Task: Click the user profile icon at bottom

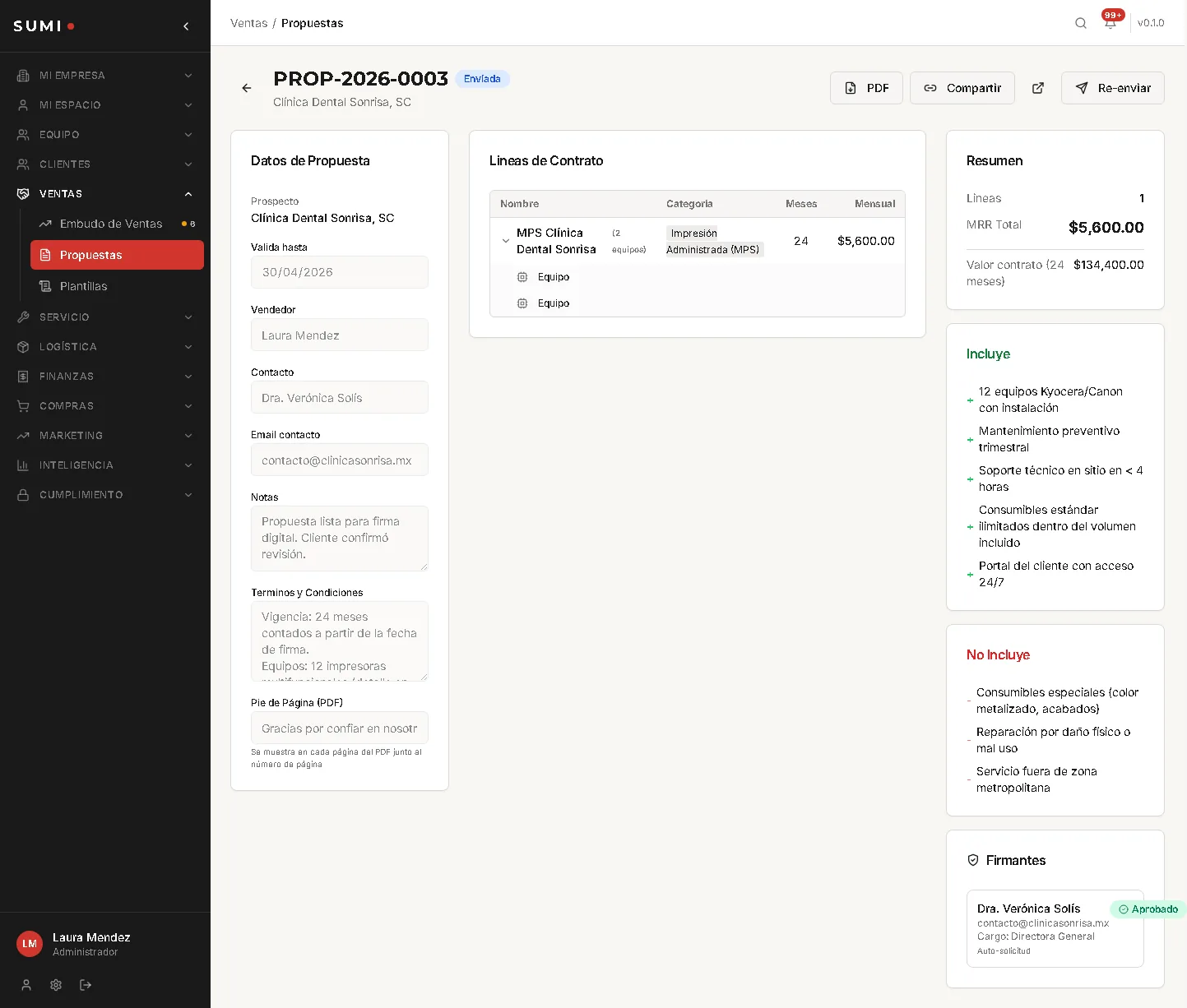Action: 26,985
